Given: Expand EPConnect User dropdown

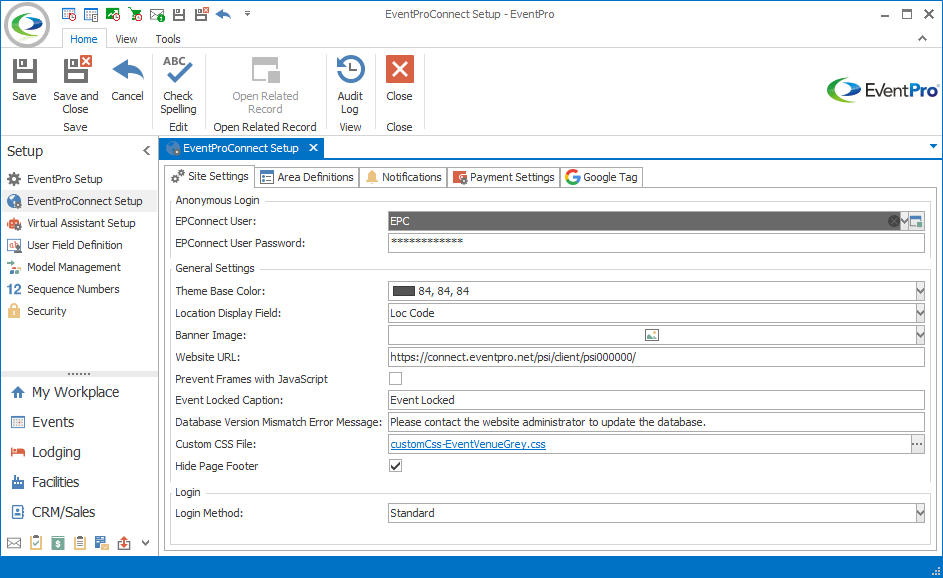Looking at the screenshot, I should point(905,221).
